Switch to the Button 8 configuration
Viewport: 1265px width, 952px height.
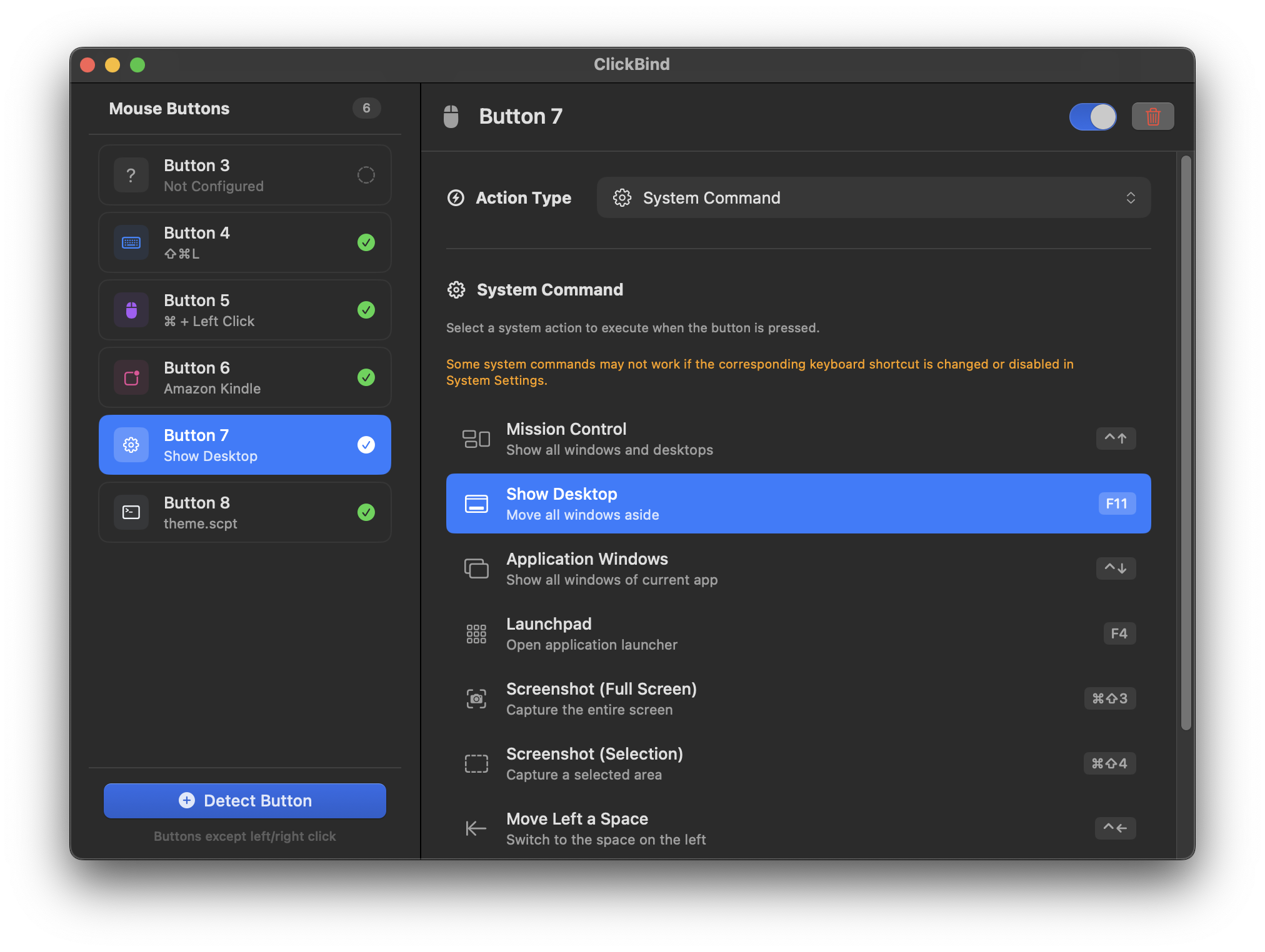244,512
